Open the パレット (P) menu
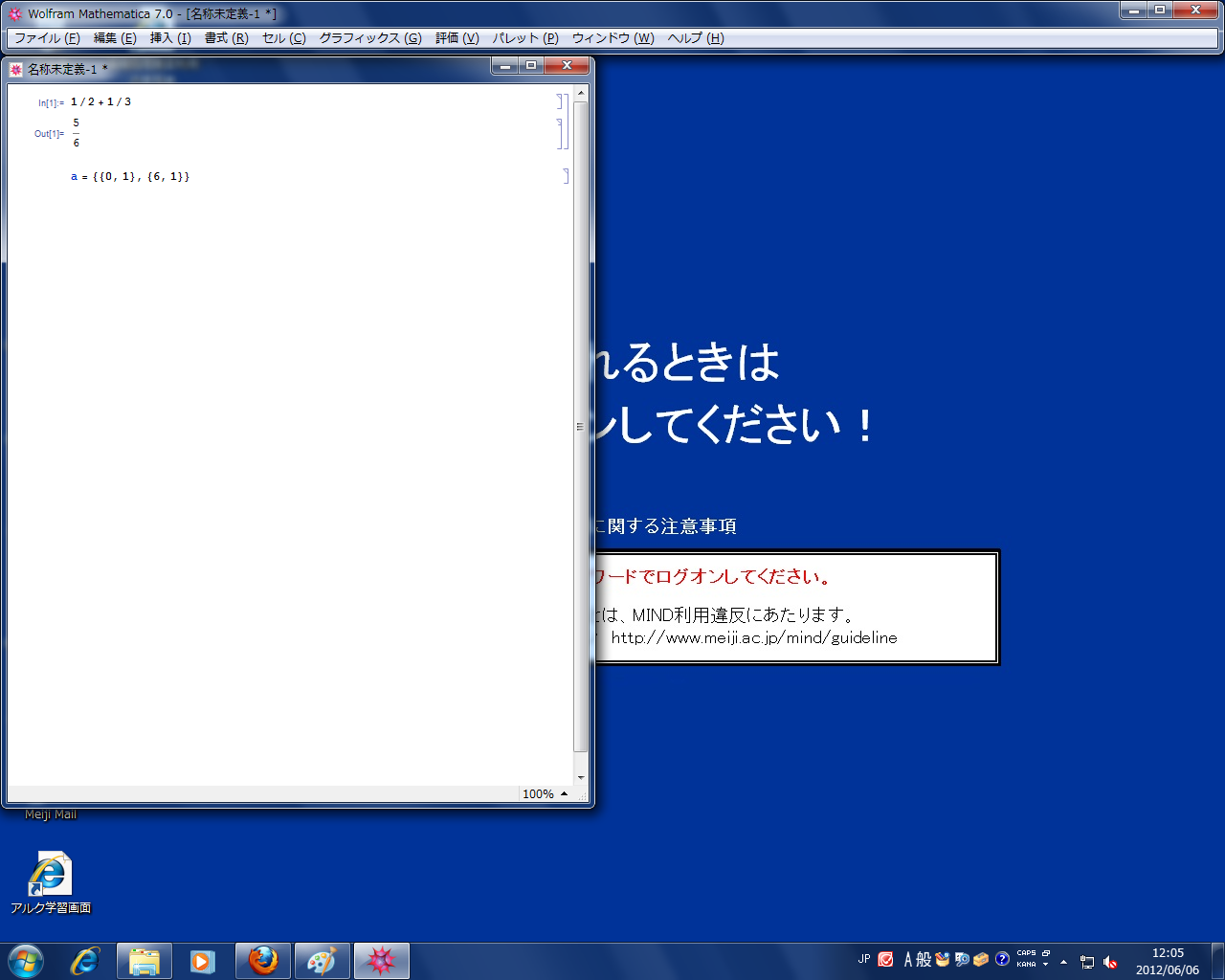This screenshot has height=980, width=1225. [x=525, y=38]
